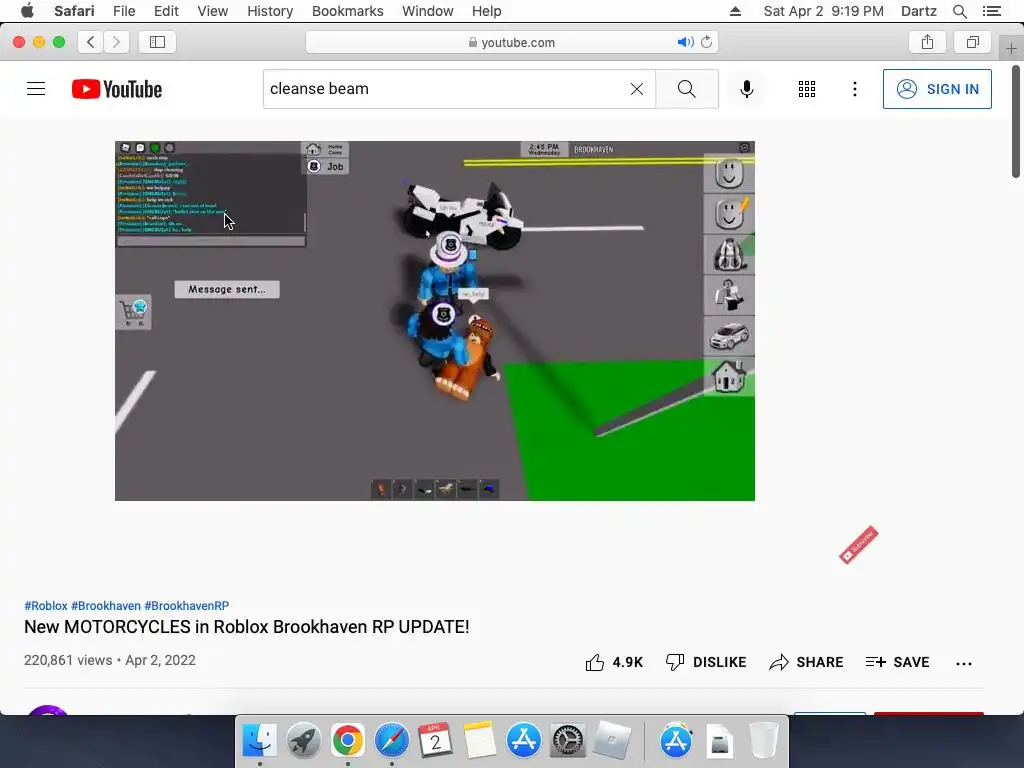Go to the YouTube home logo
Screen dimensions: 1024x768
(x=117, y=89)
